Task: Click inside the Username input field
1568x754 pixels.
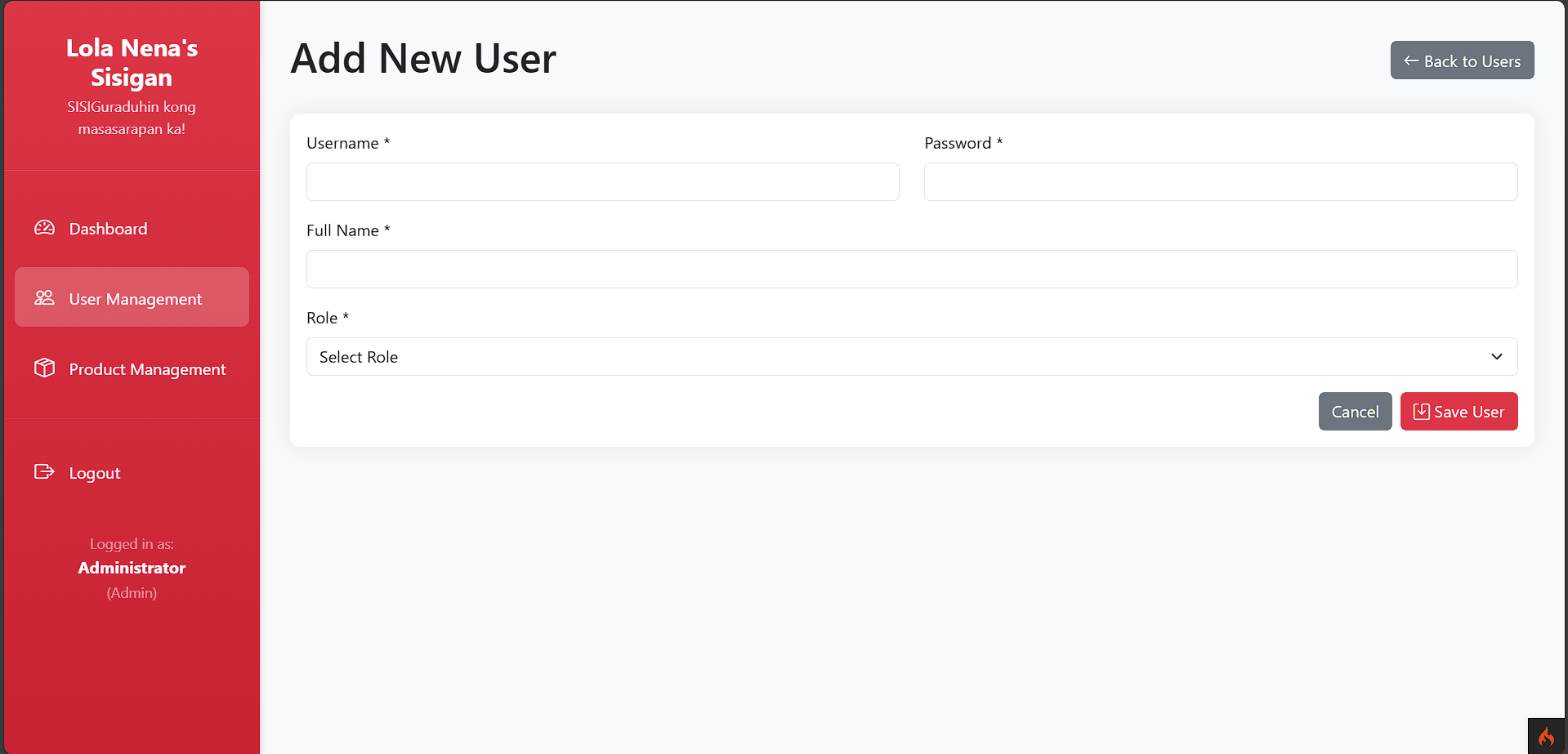Action: [x=602, y=181]
